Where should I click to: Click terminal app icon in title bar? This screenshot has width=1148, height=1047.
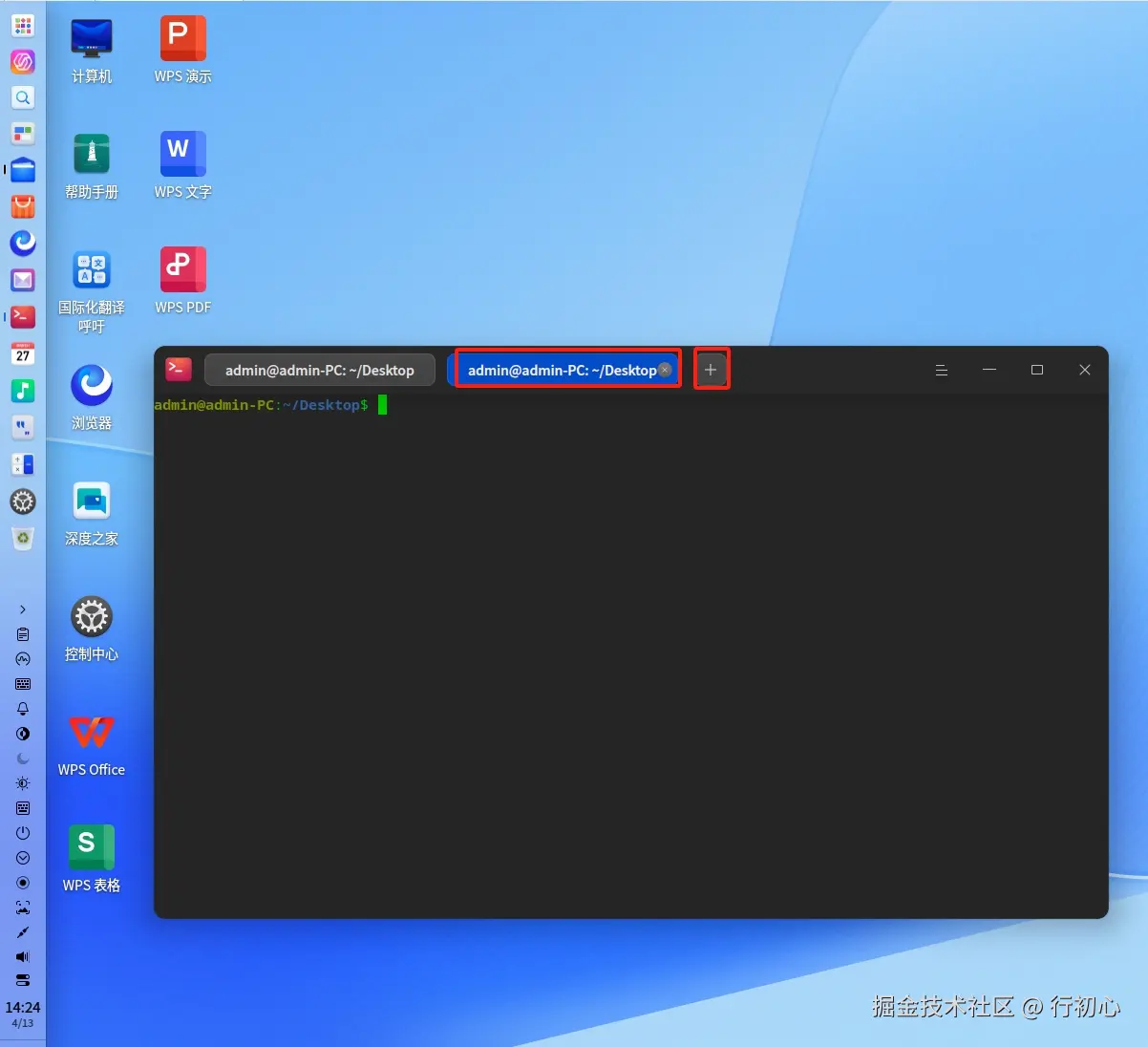(179, 369)
